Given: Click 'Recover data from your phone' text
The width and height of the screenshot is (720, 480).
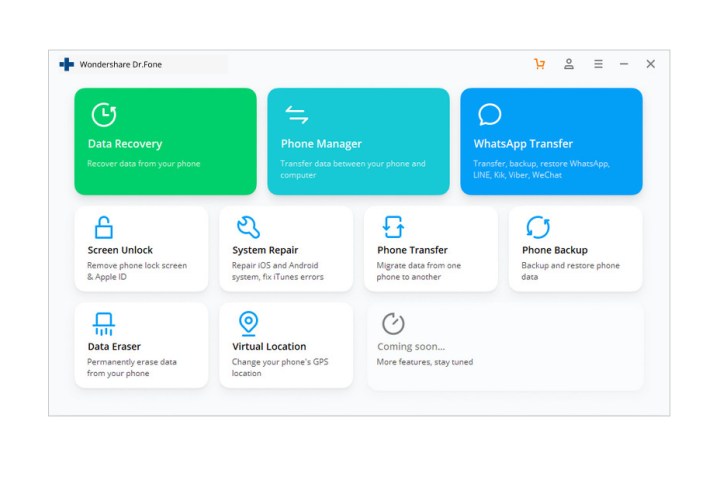Looking at the screenshot, I should (x=144, y=164).
